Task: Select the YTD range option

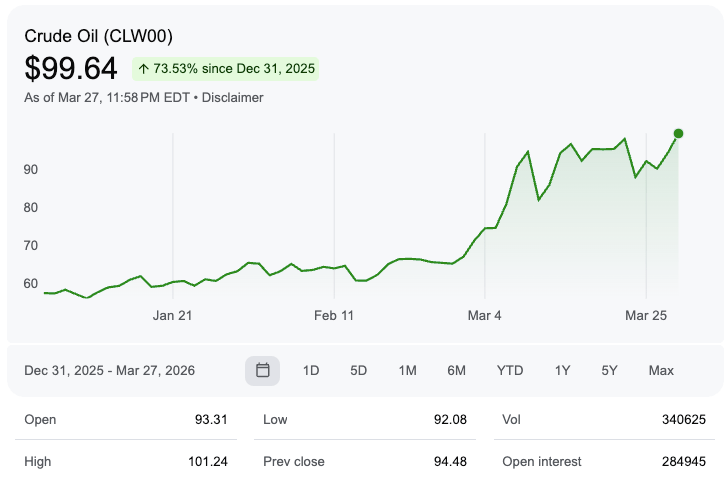Action: pos(510,370)
